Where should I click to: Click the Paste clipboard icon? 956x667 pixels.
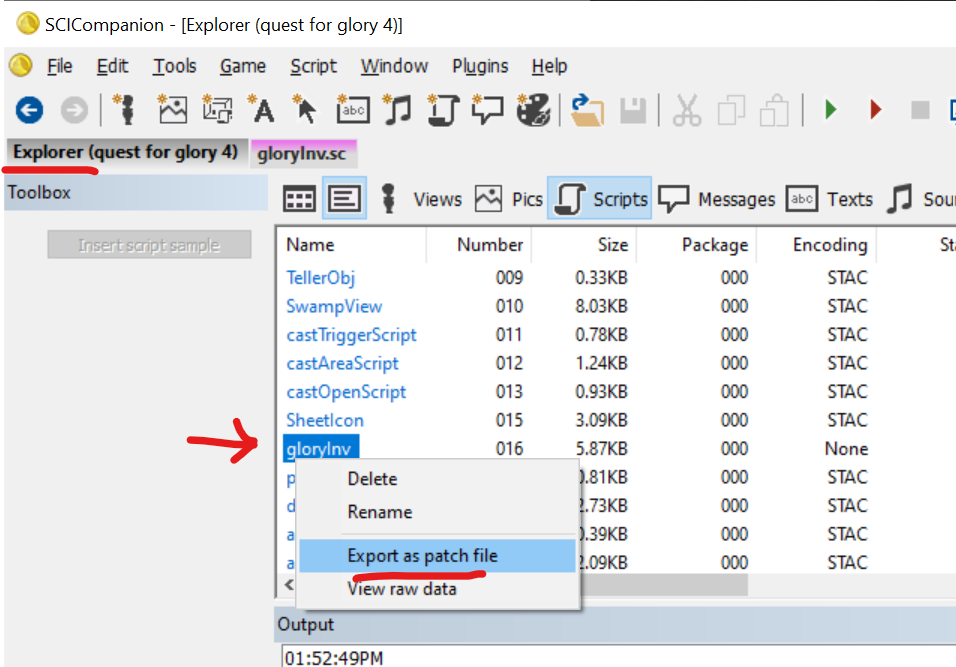775,111
